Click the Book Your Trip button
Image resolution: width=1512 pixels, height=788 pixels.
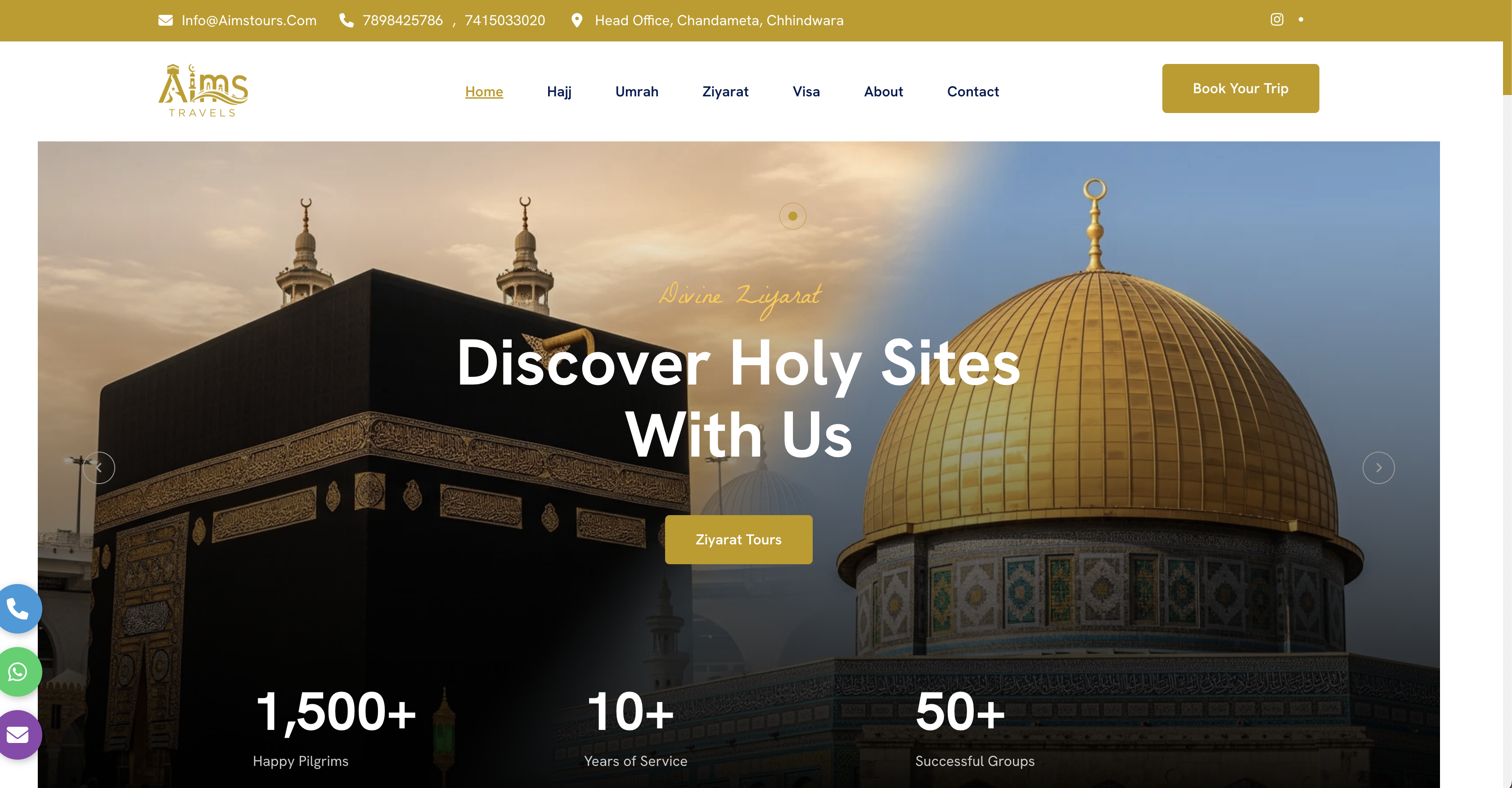coord(1240,89)
